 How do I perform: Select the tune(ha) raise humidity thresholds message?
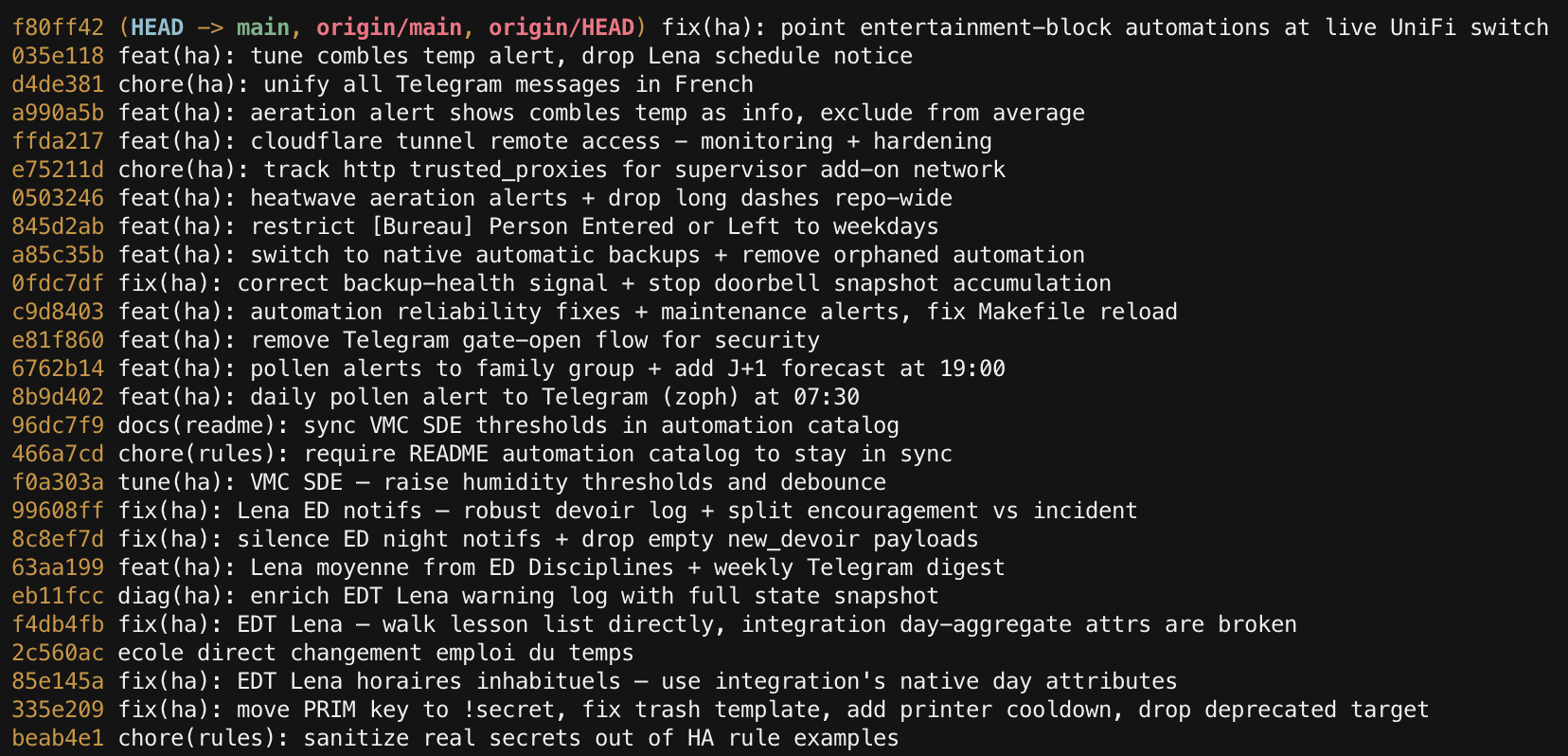502,482
